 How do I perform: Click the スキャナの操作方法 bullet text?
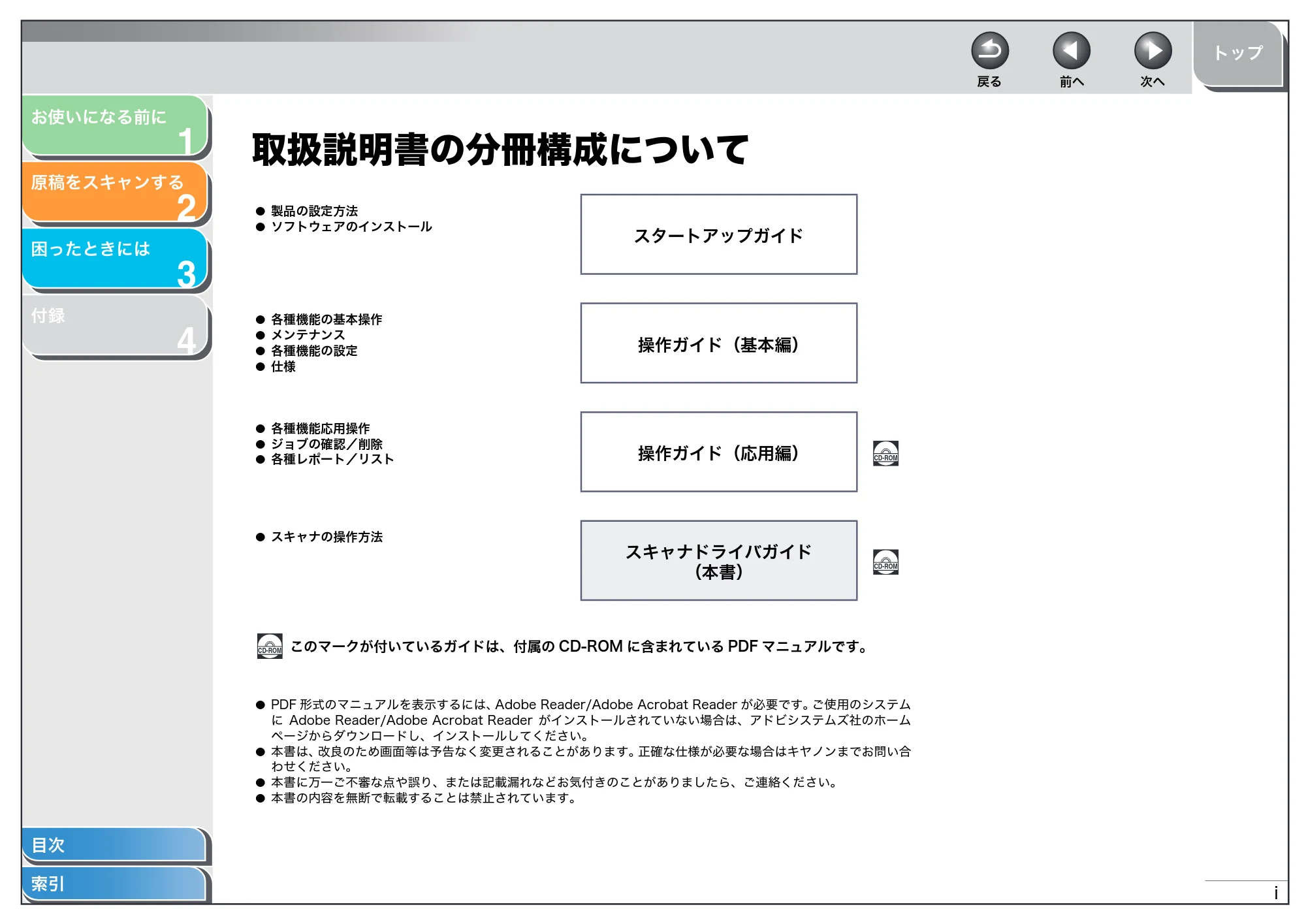[x=326, y=537]
